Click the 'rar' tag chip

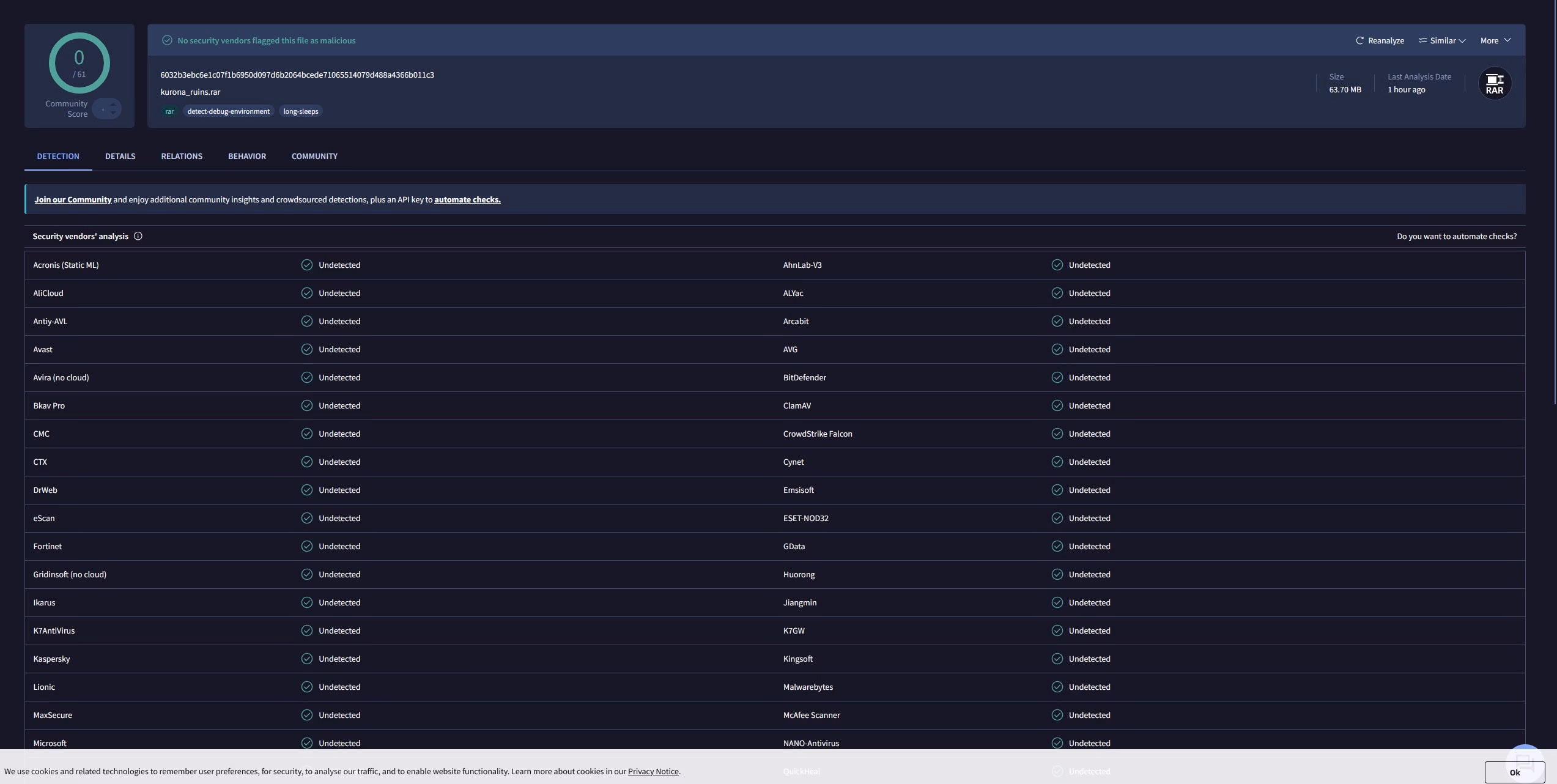point(169,111)
